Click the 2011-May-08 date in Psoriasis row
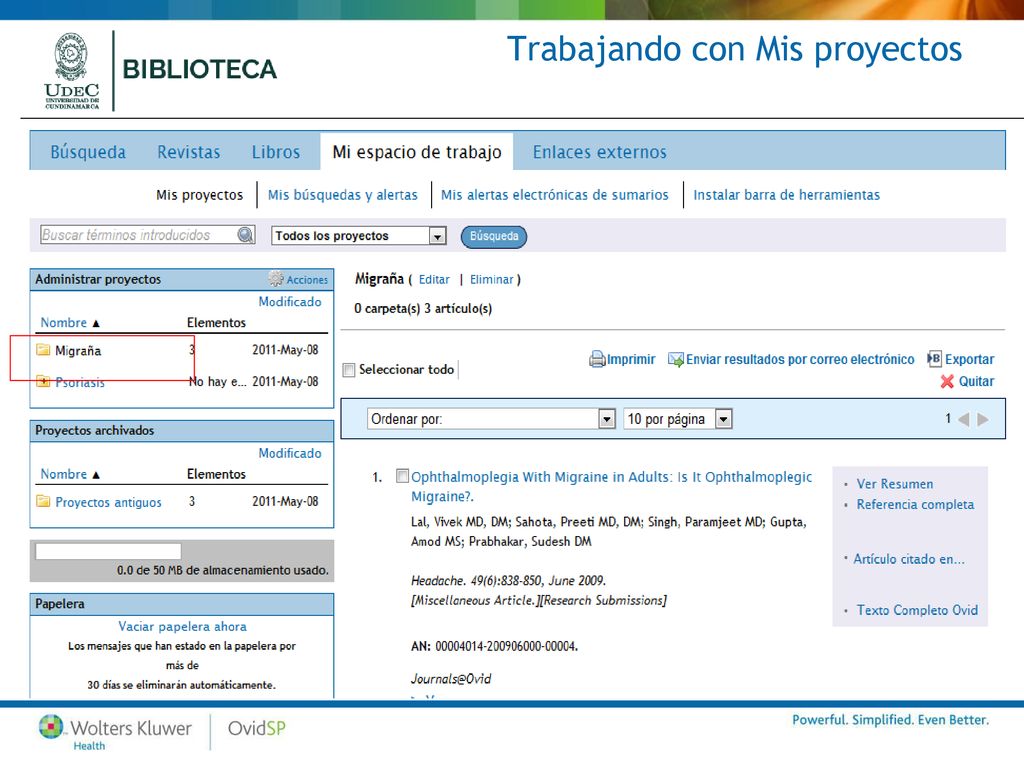This screenshot has width=1024, height=768. pos(285,381)
